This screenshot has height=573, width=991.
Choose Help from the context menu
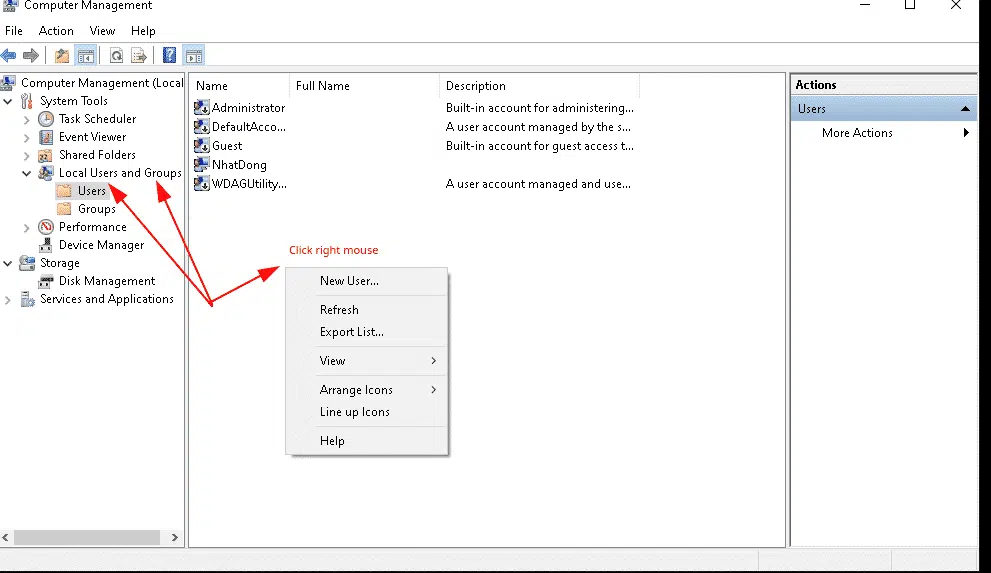point(367,441)
